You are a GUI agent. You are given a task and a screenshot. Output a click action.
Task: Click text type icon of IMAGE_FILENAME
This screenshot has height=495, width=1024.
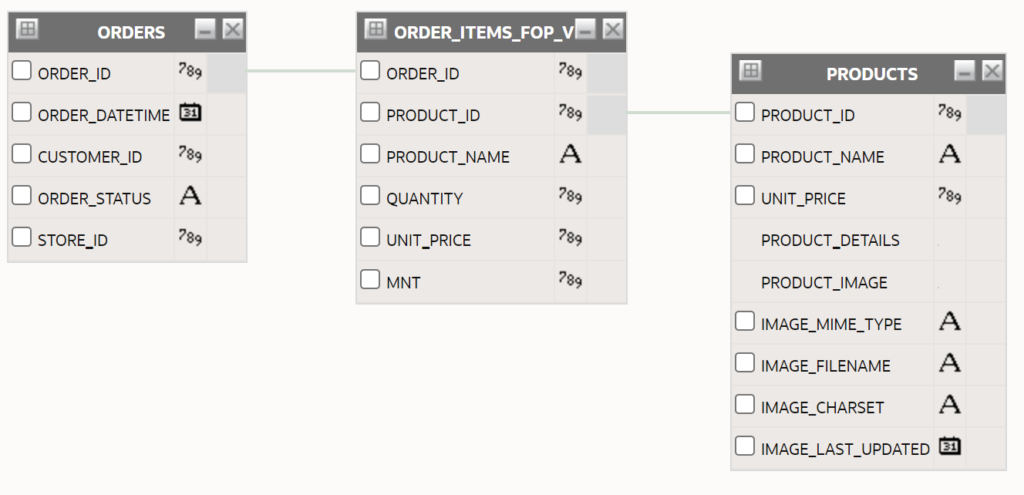(950, 362)
